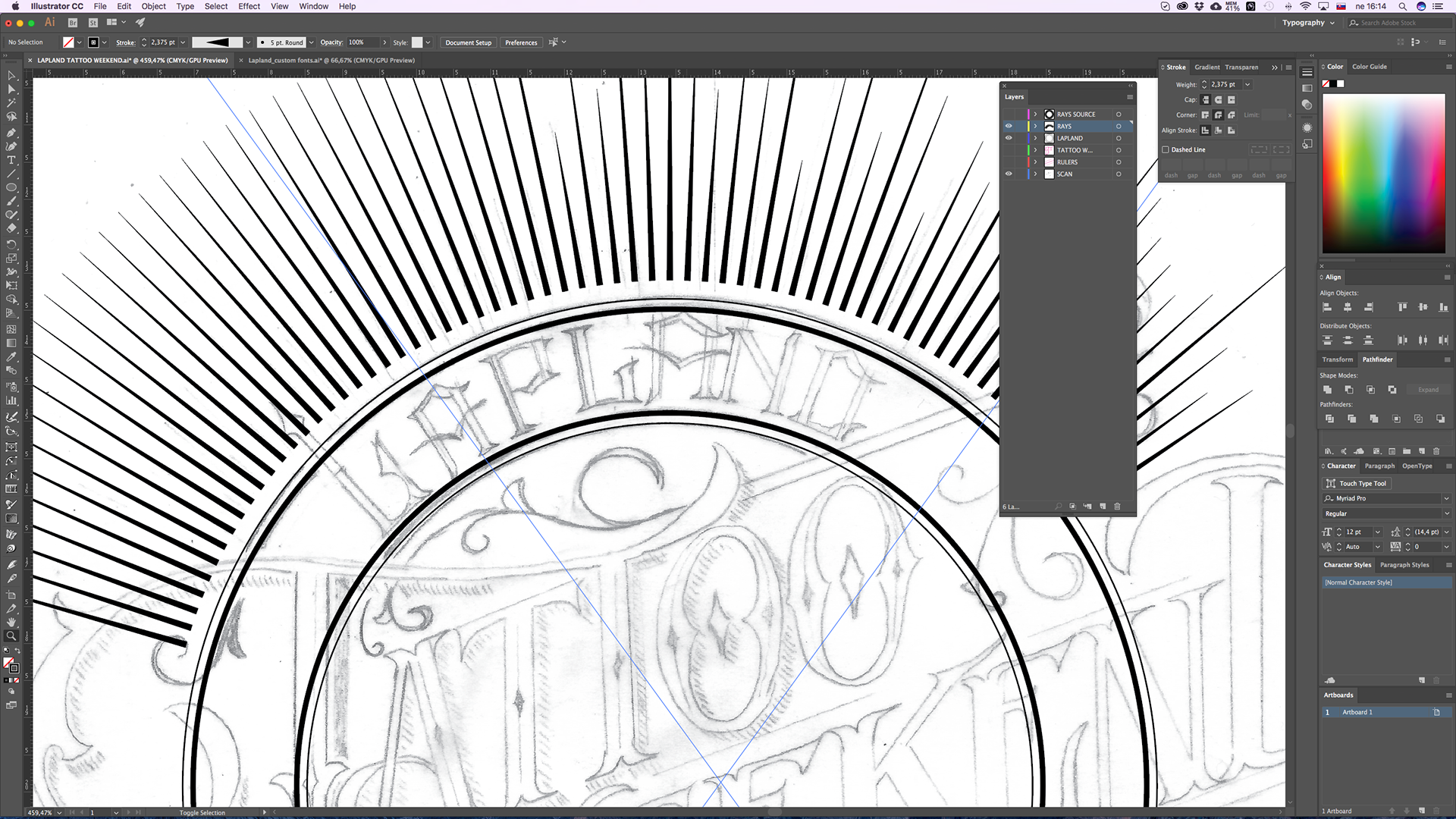Switch to the Gradient tab
Image resolution: width=1456 pixels, height=819 pixels.
click(x=1207, y=67)
